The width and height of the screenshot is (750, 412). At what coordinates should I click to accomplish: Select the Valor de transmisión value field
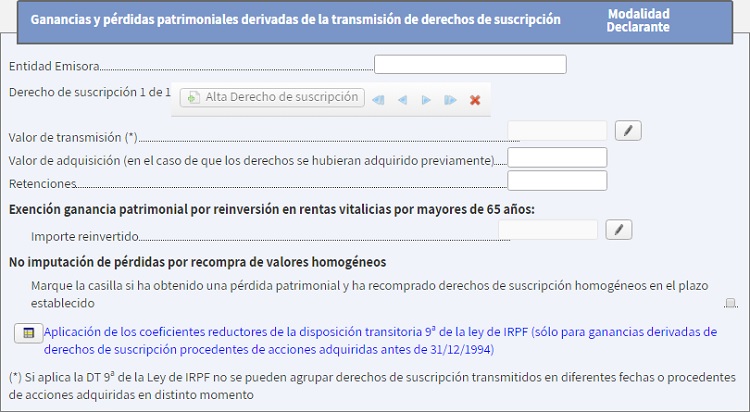coord(557,131)
